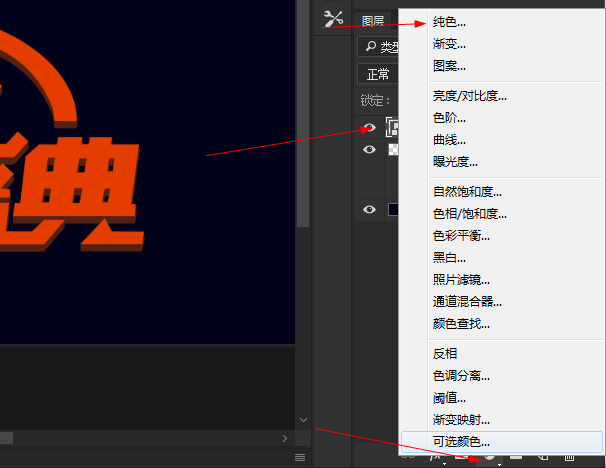Image resolution: width=606 pixels, height=468 pixels.
Task: Choose 色相/饱和度... adjustment
Action: click(469, 213)
